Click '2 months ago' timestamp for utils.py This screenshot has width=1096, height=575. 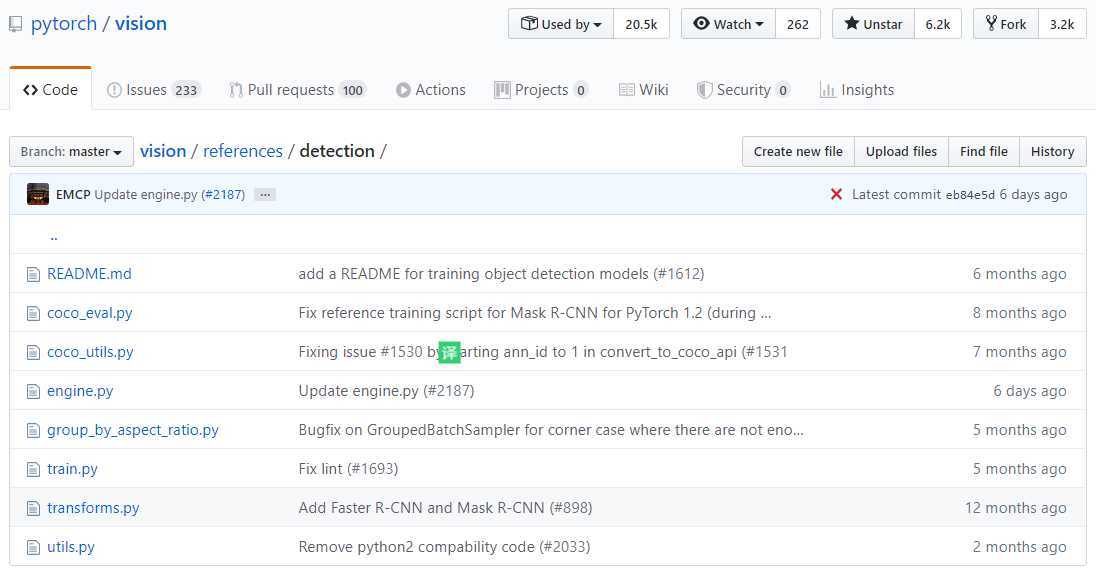click(x=1020, y=547)
